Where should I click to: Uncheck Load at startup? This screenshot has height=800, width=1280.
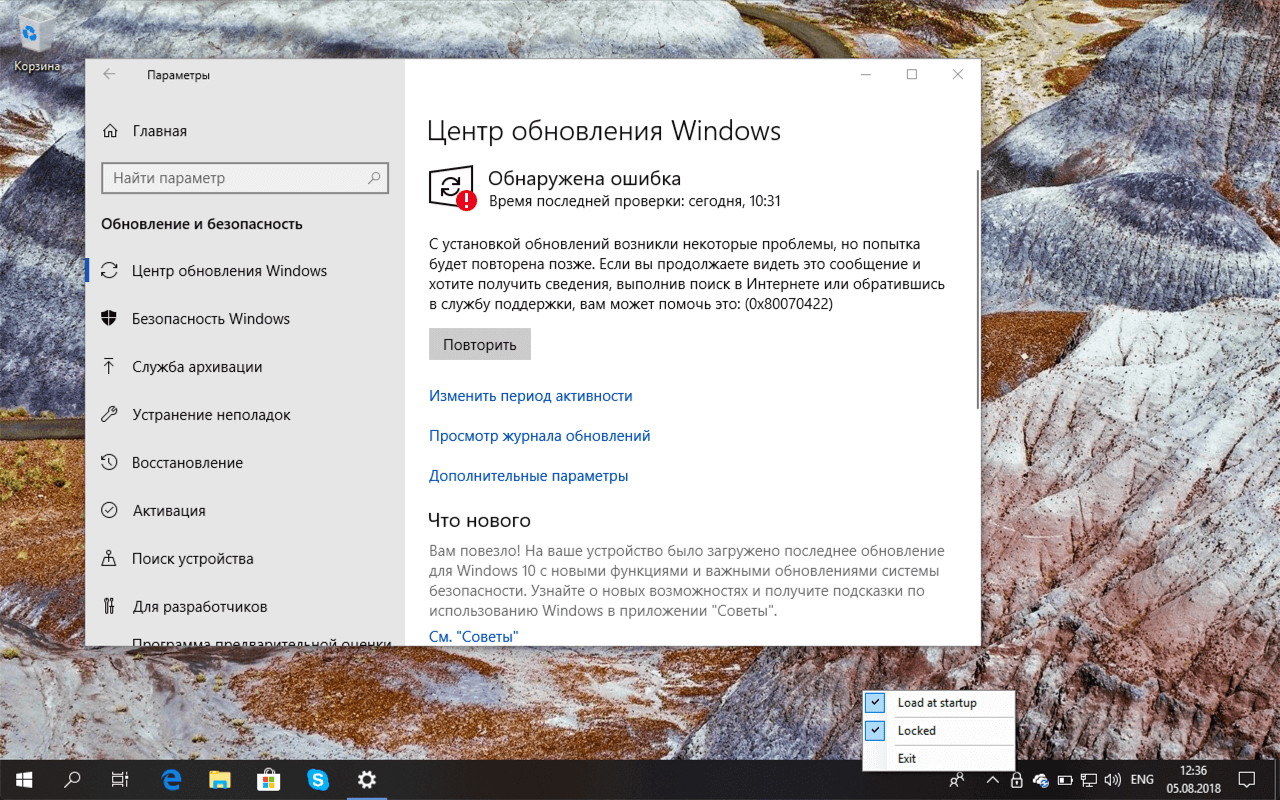coord(875,703)
